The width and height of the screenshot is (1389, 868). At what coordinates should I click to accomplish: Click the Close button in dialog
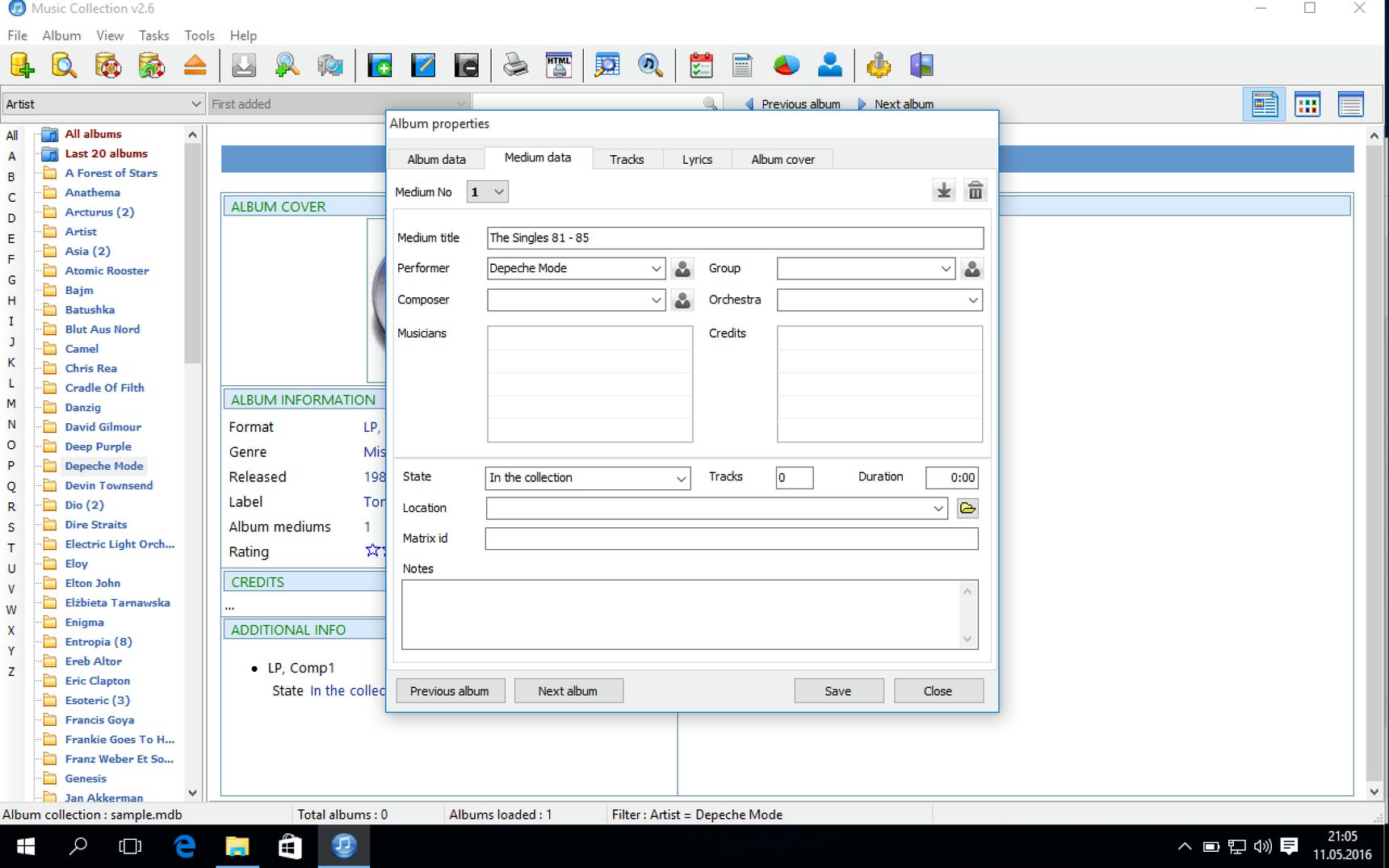click(938, 691)
